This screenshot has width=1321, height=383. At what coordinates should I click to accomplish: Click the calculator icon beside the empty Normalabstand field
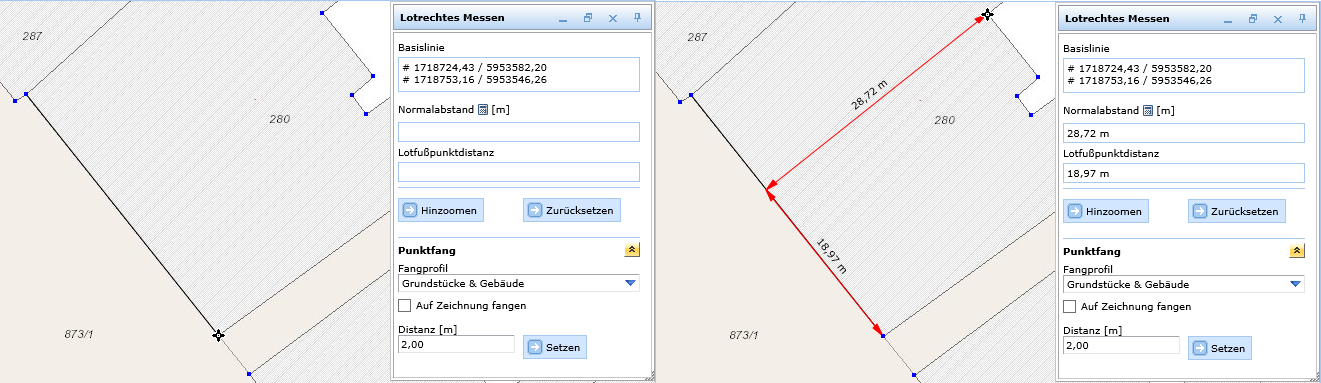(483, 110)
